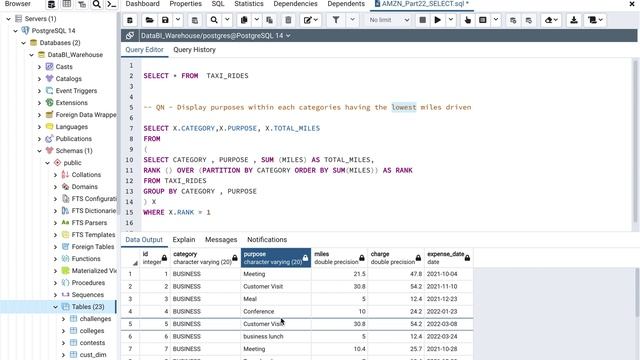
Task: Click the Rollback icon in toolbar
Action: tap(529, 20)
